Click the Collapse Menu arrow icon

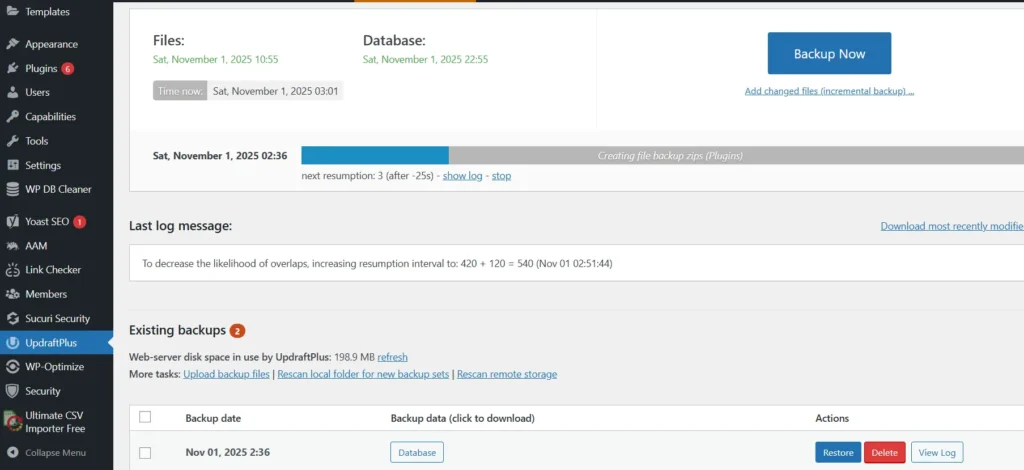(x=12, y=452)
